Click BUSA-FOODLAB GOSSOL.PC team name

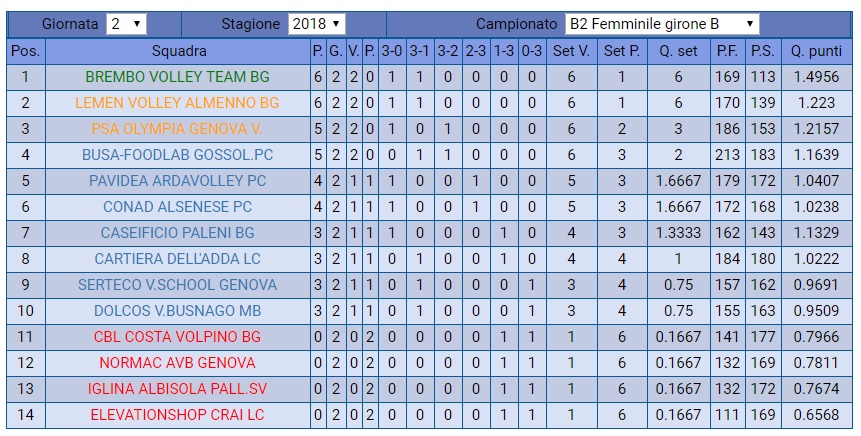pos(177,155)
